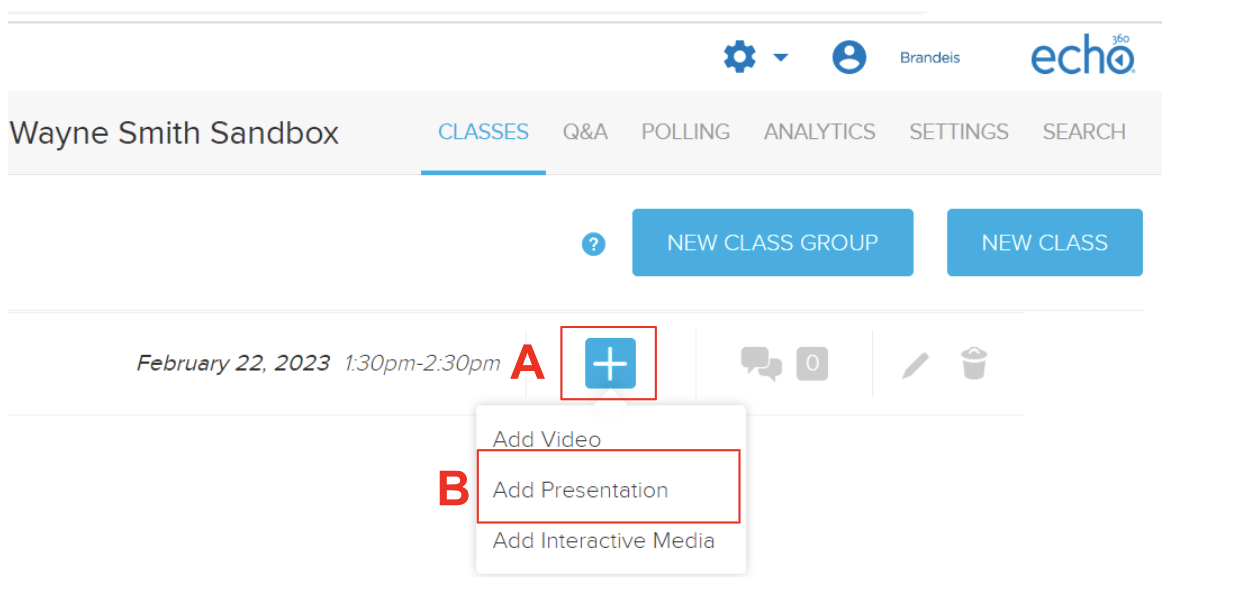This screenshot has height=592, width=1240.
Task: Switch to the CLASSES tab
Action: [x=483, y=132]
